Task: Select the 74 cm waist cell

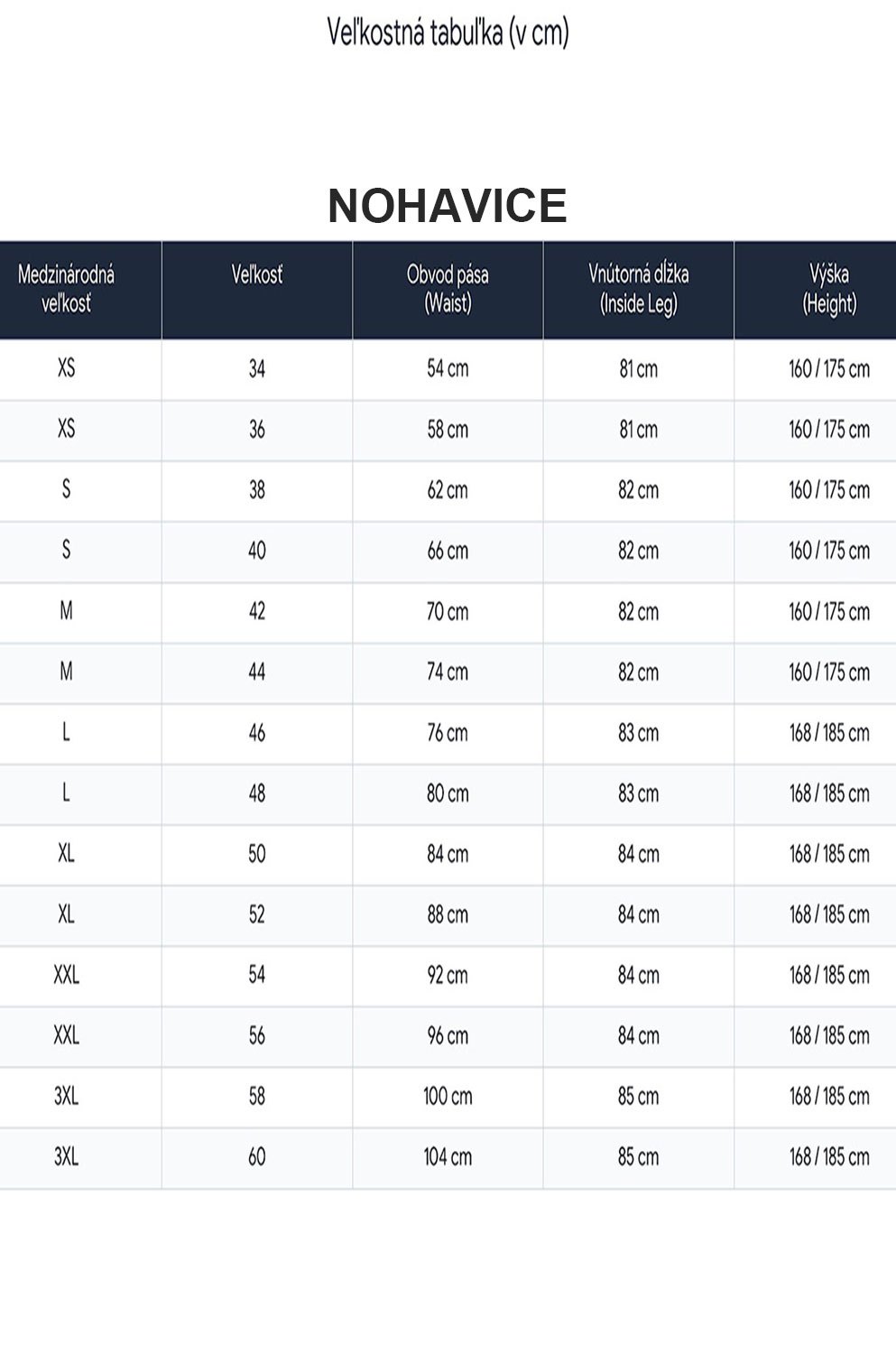Action: [448, 672]
